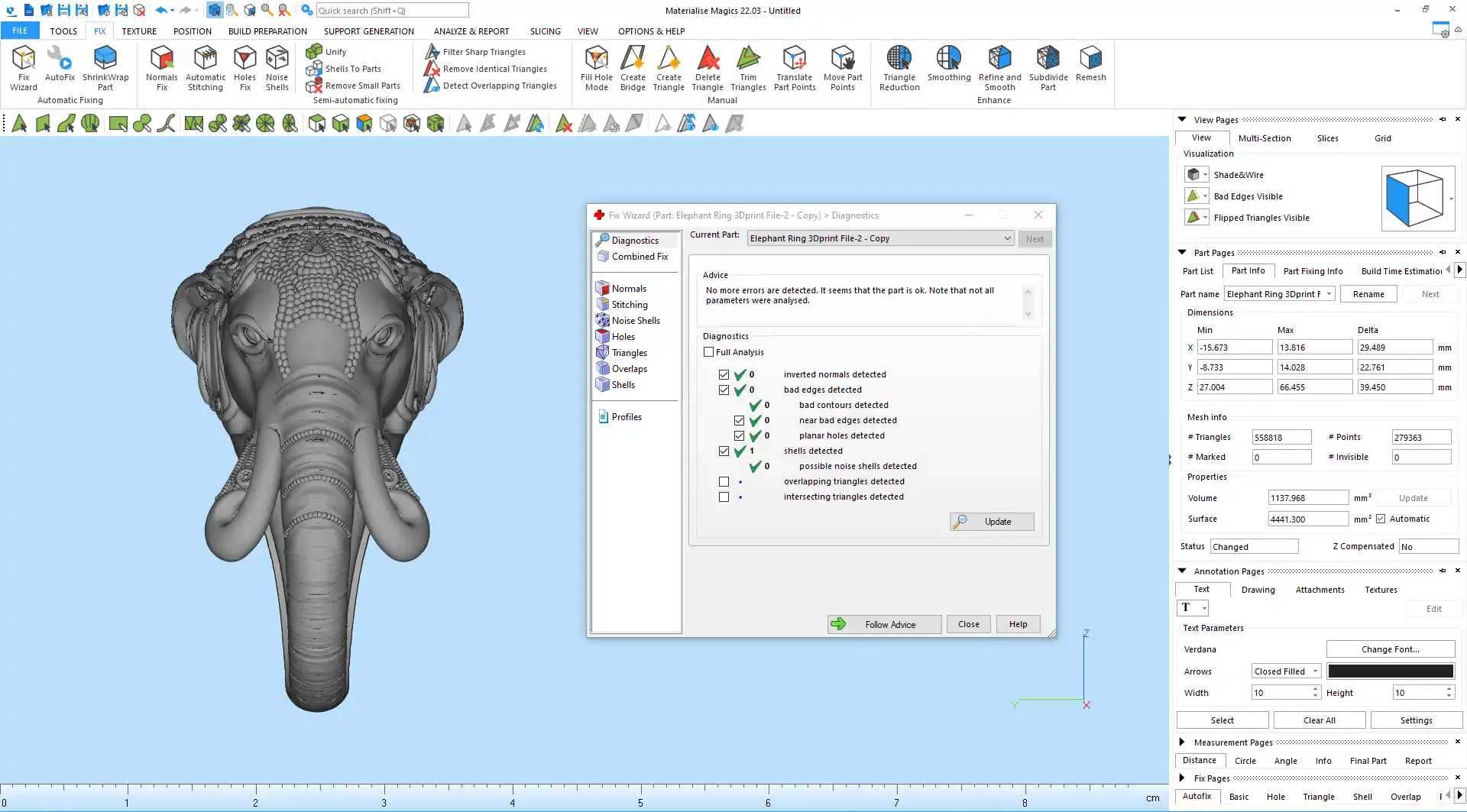
Task: Open the Trim Triangles tool
Action: (748, 68)
